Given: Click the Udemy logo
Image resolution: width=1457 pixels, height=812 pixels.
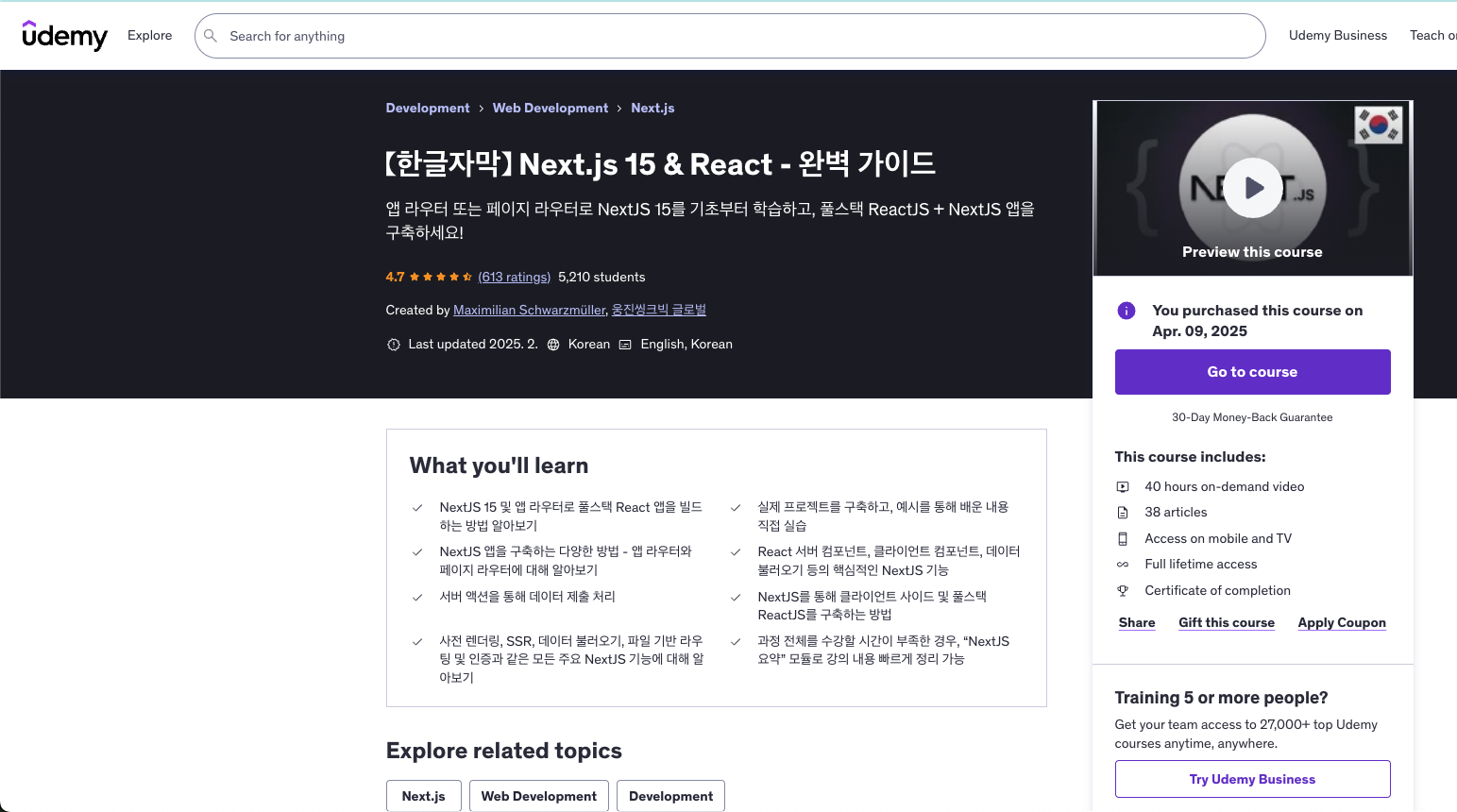Looking at the screenshot, I should click(64, 35).
